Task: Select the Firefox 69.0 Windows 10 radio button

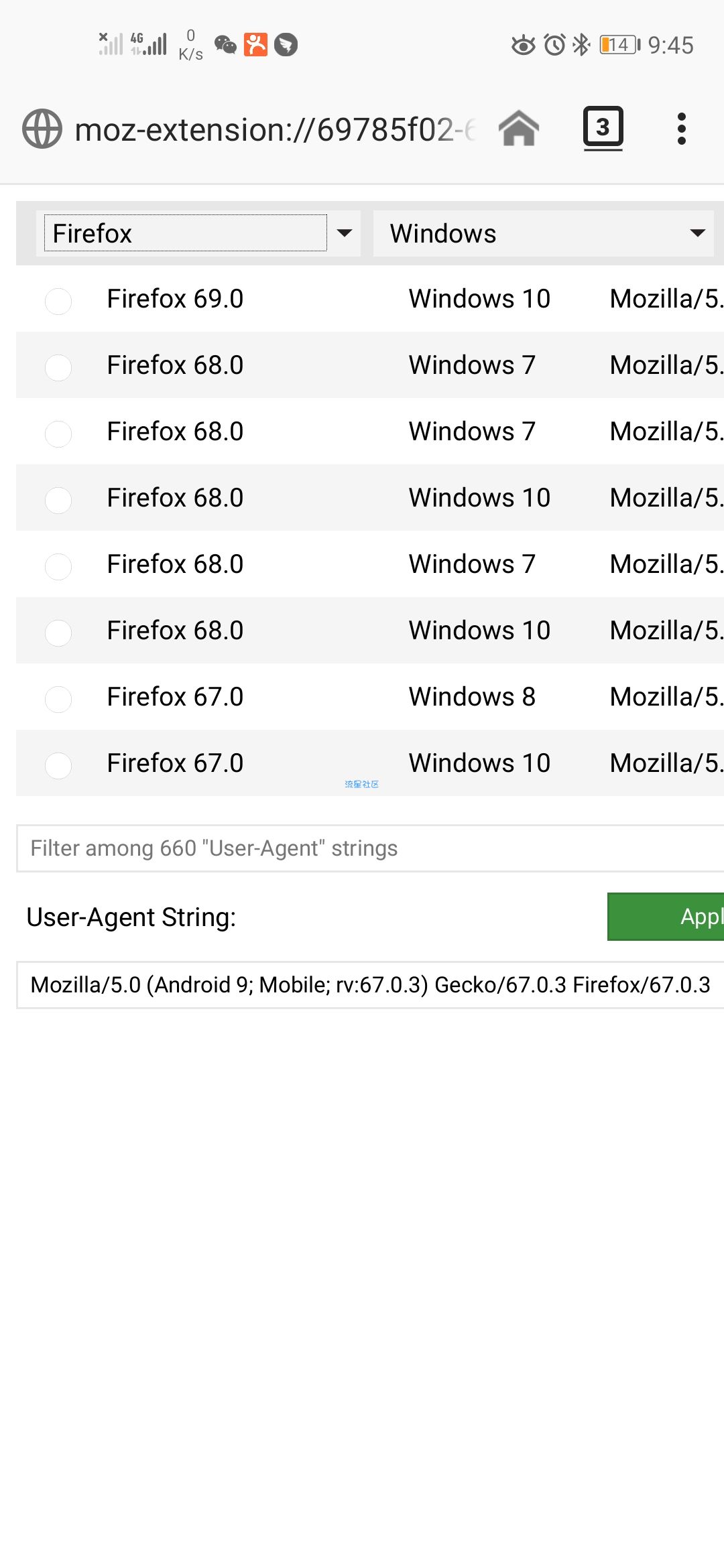Action: point(58,301)
